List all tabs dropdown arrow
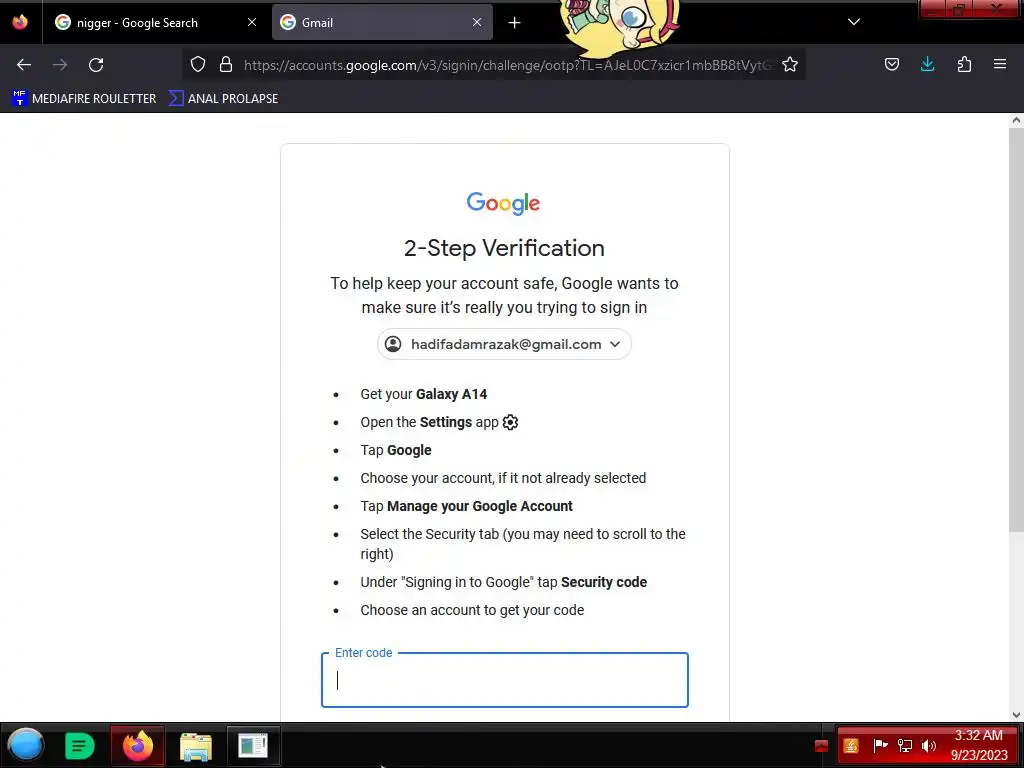The height and width of the screenshot is (768, 1024). click(854, 22)
